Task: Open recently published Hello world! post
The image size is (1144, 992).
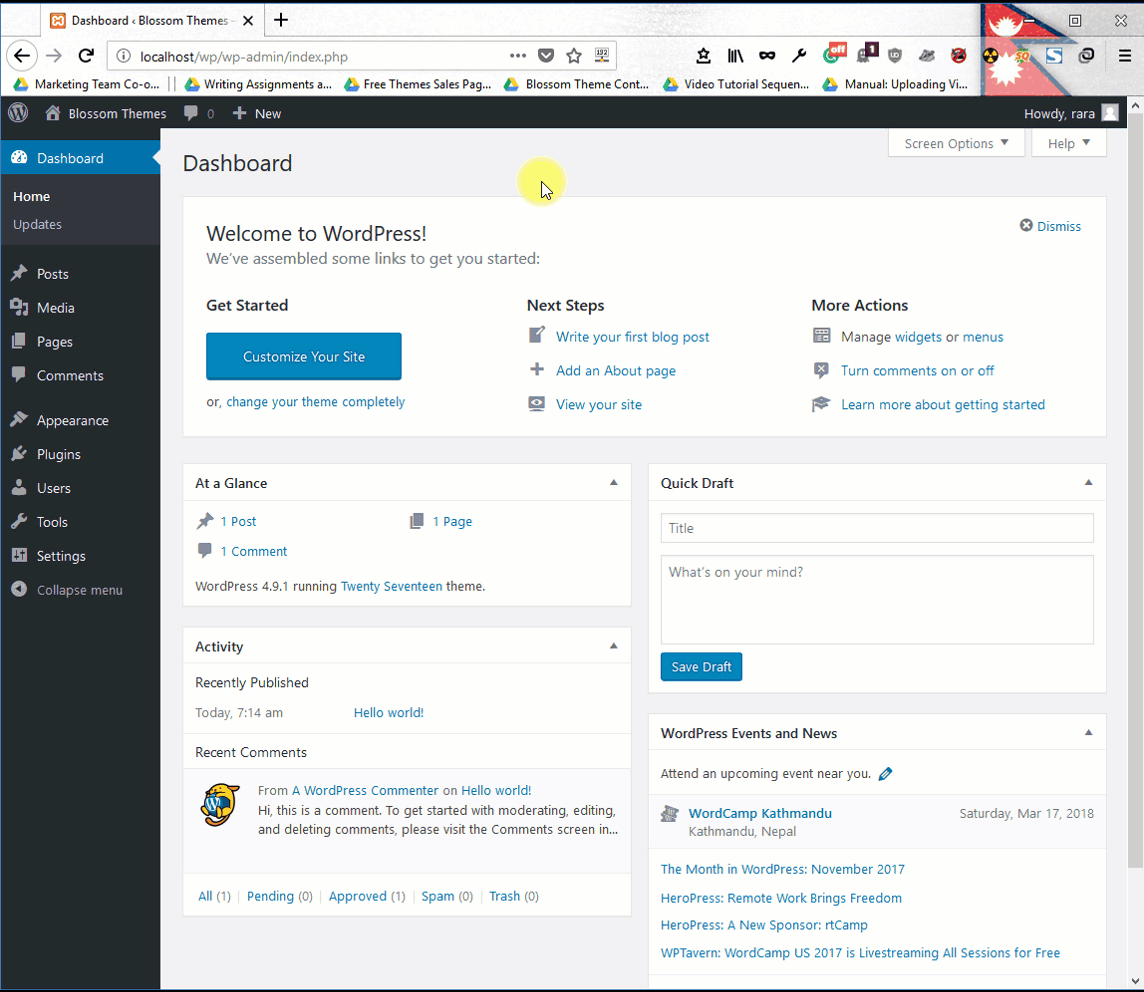Action: [x=389, y=713]
